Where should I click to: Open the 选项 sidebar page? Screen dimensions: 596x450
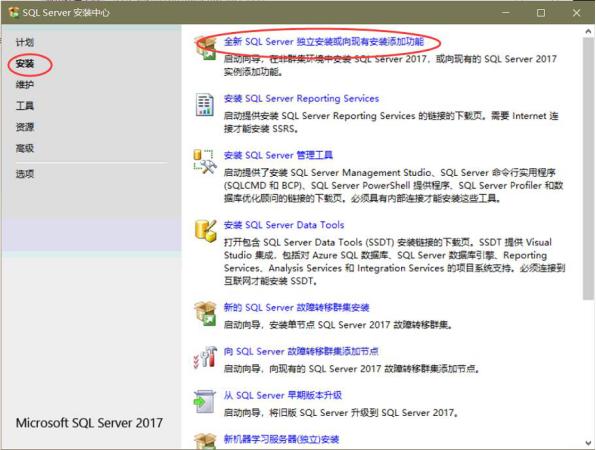tap(25, 174)
